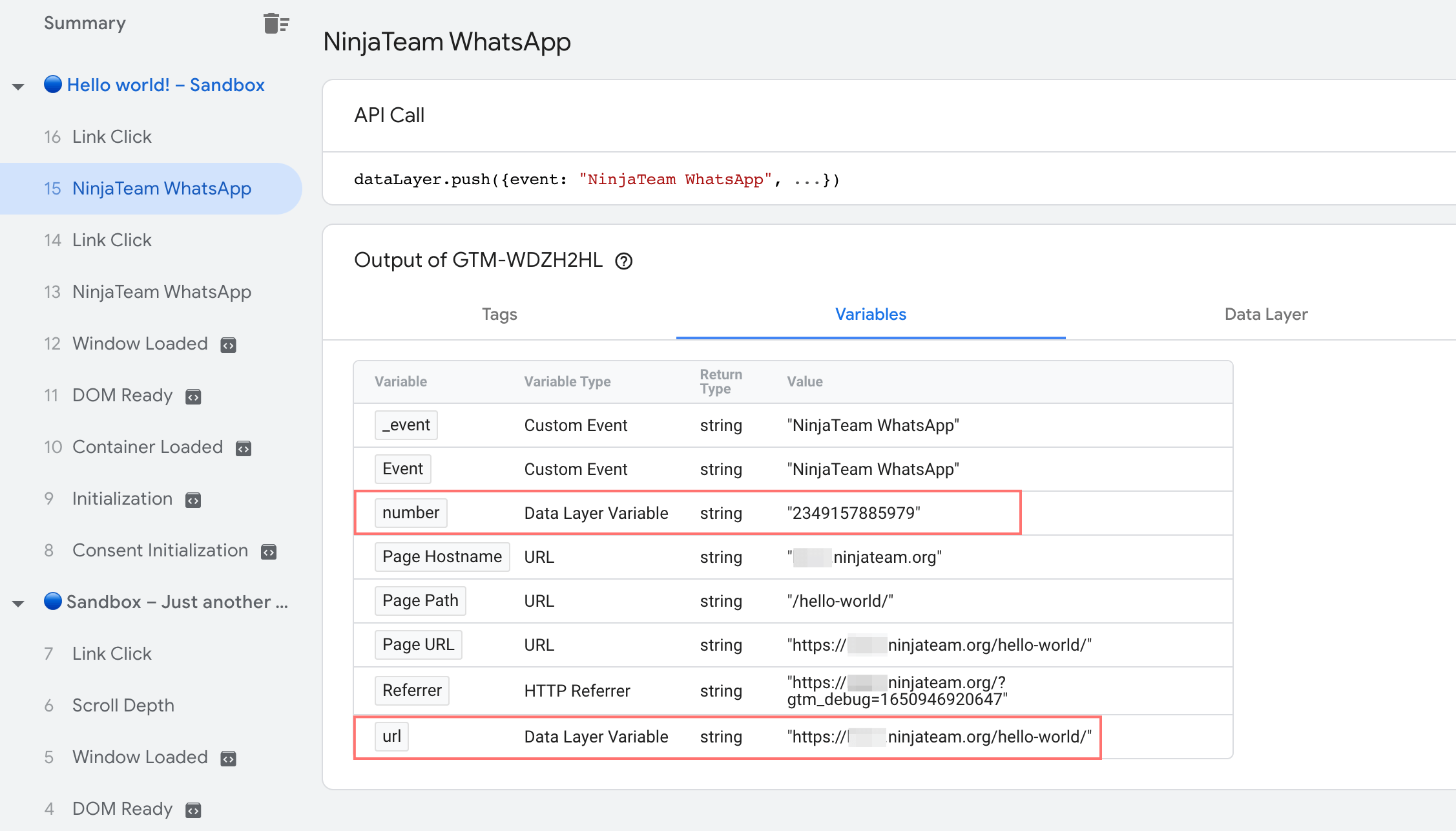The width and height of the screenshot is (1456, 831).
Task: Click code icon beside DOM Ready event 11
Action: [x=193, y=397]
